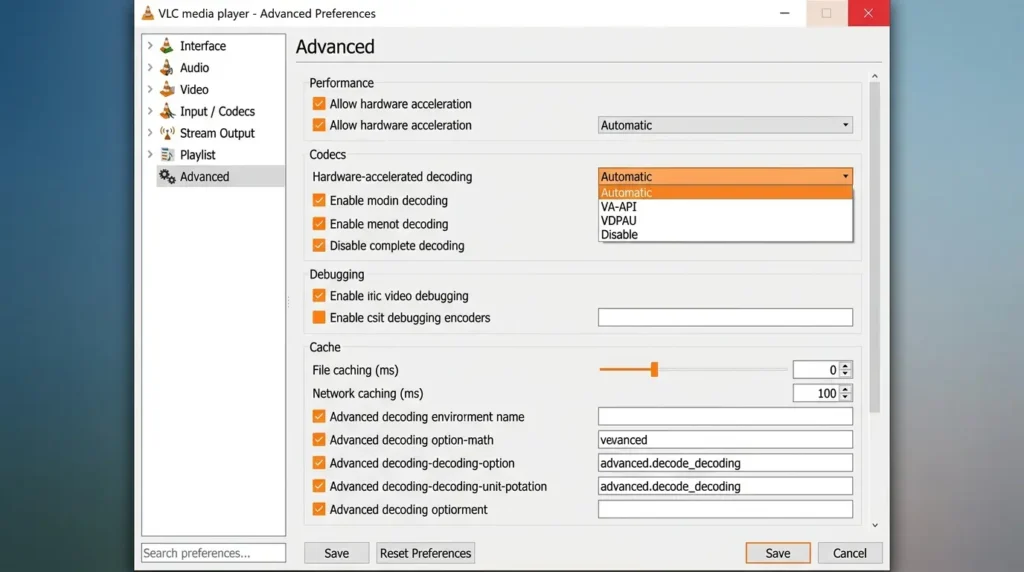Image resolution: width=1024 pixels, height=572 pixels.
Task: Click the highlighted Save button at right
Action: click(x=778, y=552)
